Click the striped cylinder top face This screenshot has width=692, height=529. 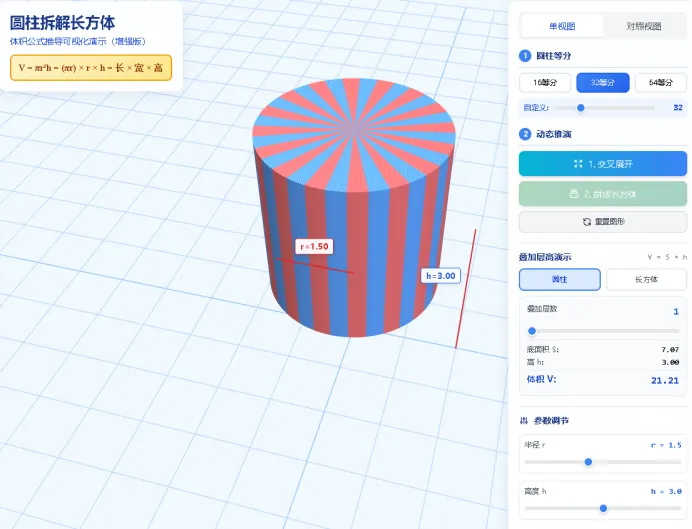click(354, 135)
